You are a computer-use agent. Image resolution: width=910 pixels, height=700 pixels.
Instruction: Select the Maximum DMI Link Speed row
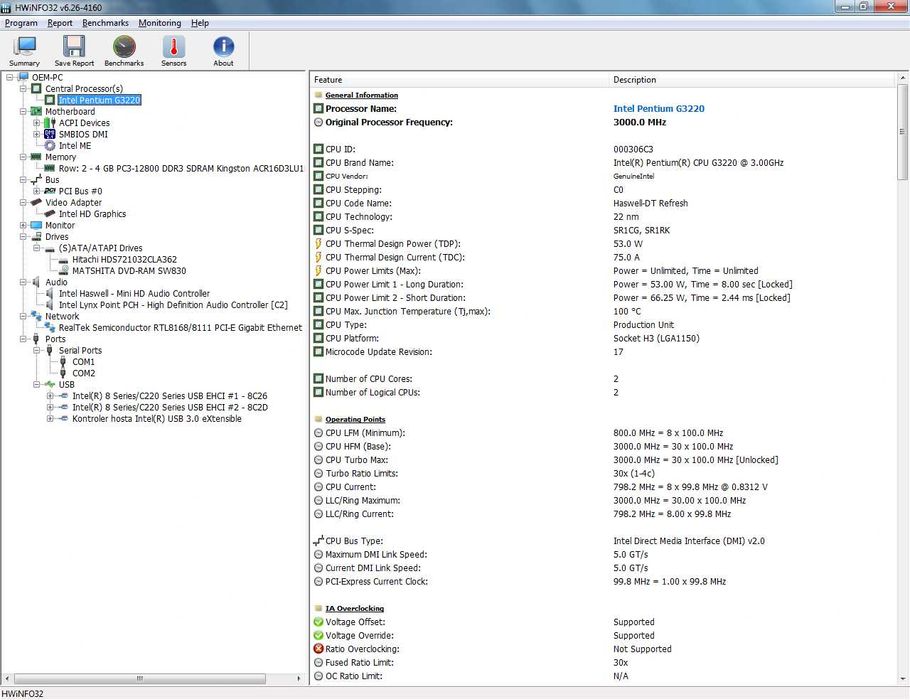[604, 554]
